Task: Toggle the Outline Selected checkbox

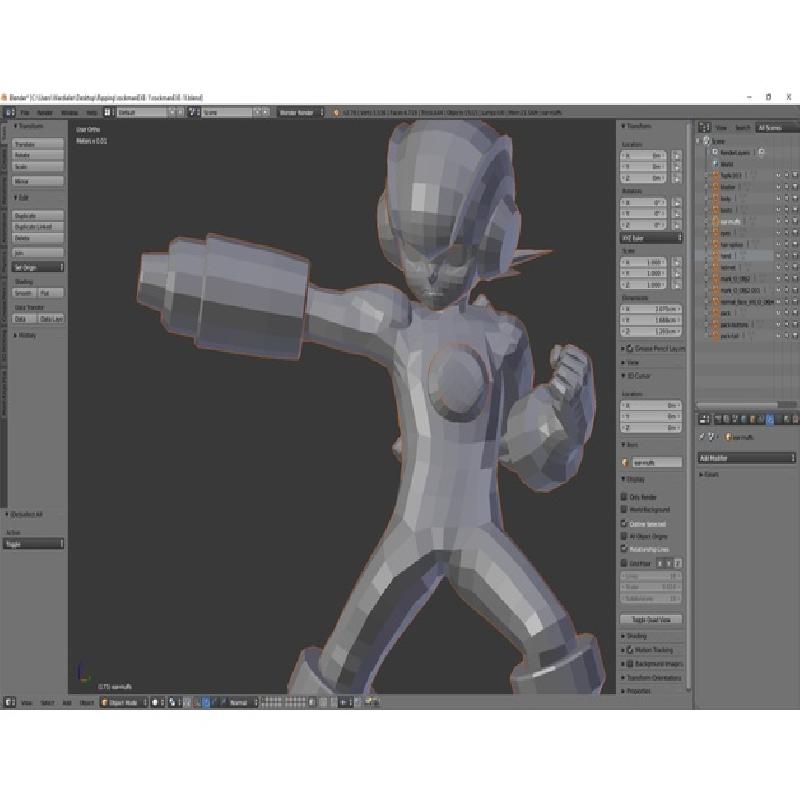Action: [x=625, y=523]
